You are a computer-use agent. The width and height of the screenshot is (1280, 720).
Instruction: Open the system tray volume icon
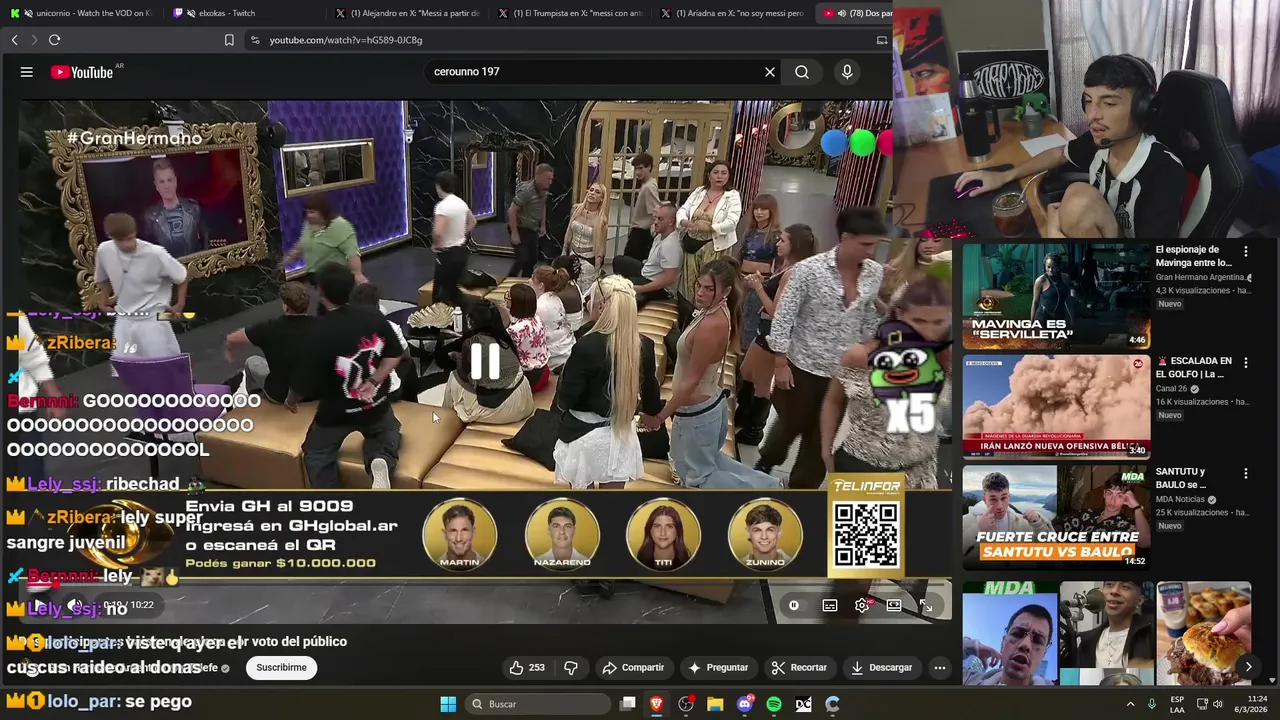[x=1218, y=704]
